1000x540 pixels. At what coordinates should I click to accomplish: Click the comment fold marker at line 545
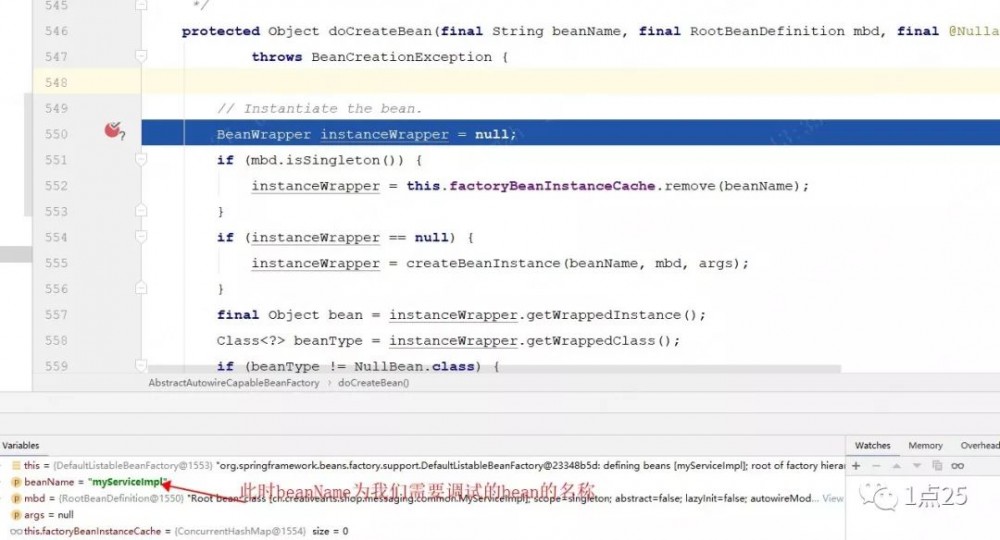pyautogui.click(x=141, y=5)
